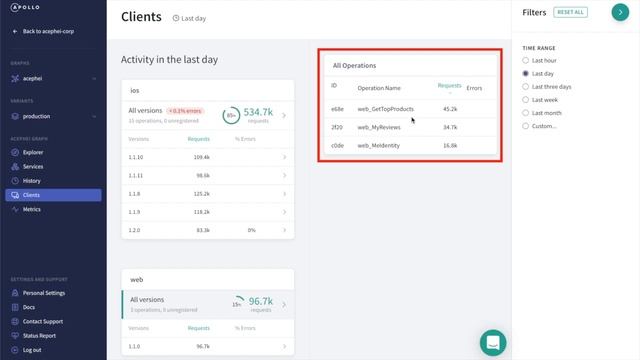The image size is (640, 360).
Task: Open Services in the sidebar
Action: coord(33,167)
